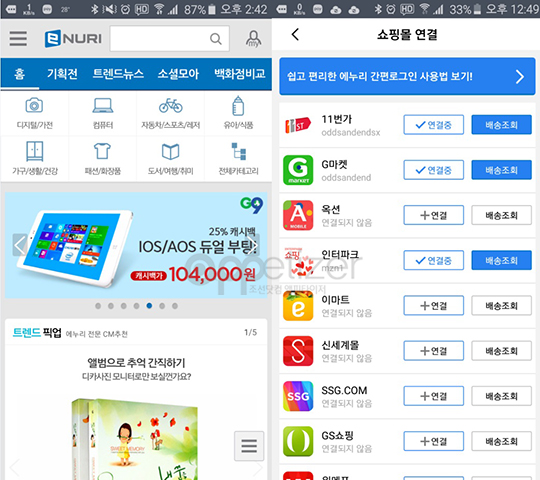Tap the search magnifier icon
Image resolution: width=540 pixels, height=480 pixels.
(x=216, y=39)
